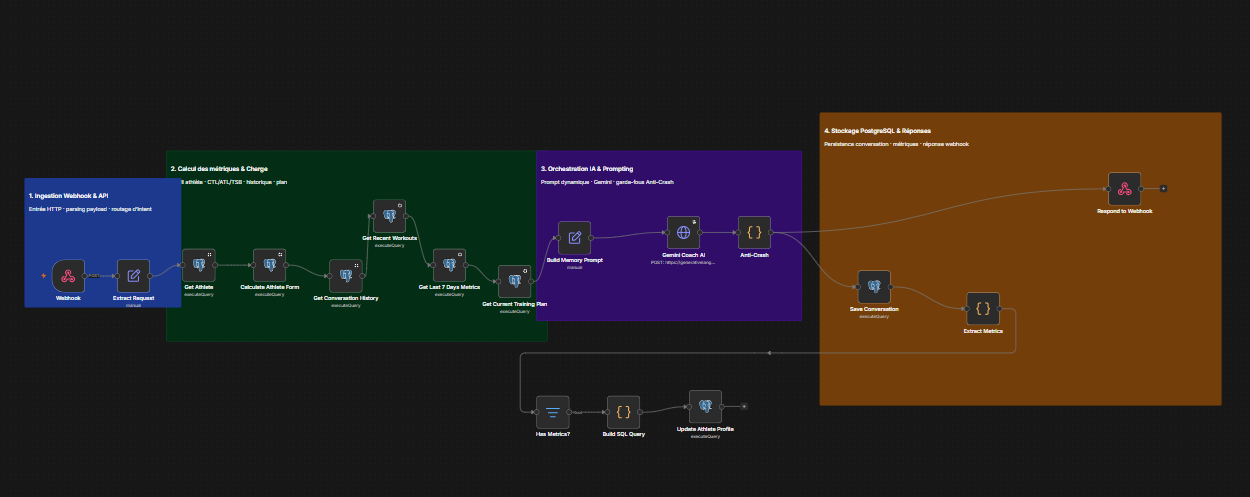
Task: Select the Gemini Coach AI HTTP node
Action: 683,232
